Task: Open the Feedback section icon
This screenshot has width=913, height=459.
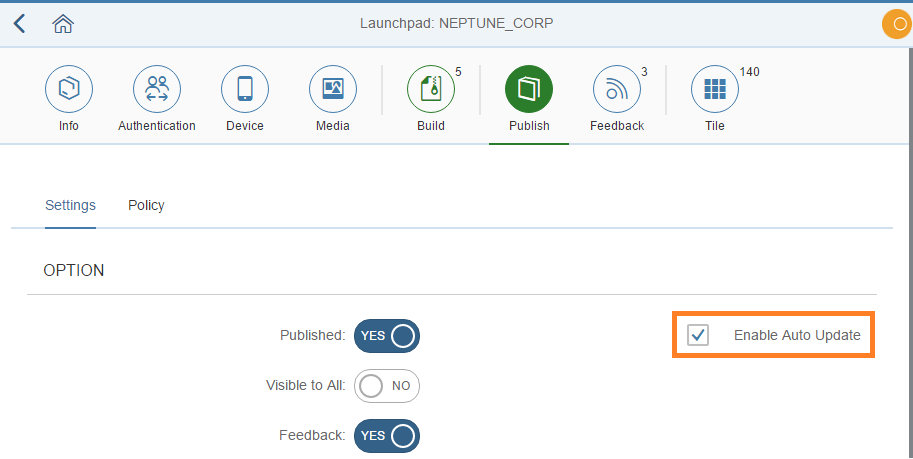Action: point(617,90)
